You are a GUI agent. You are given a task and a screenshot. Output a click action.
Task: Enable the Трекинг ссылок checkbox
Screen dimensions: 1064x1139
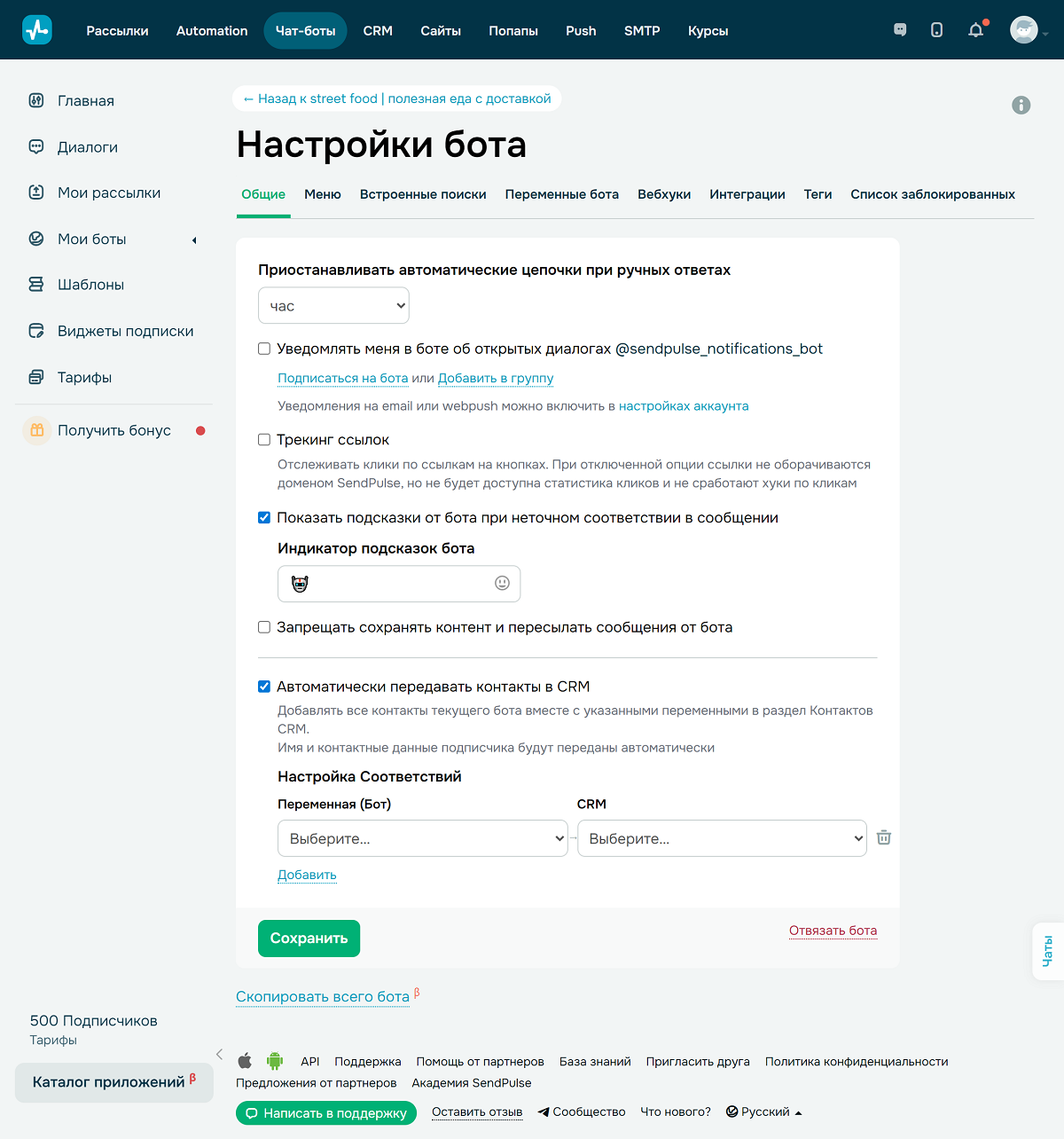[263, 439]
